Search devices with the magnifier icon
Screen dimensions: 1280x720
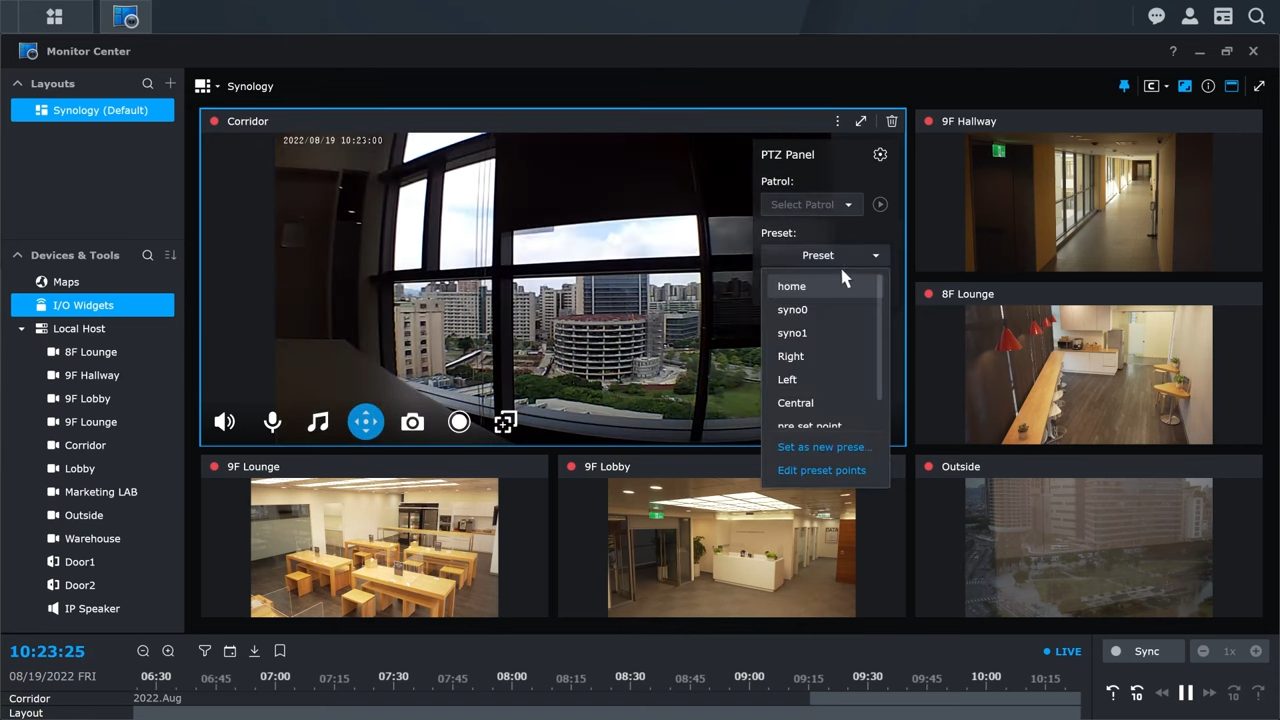147,255
